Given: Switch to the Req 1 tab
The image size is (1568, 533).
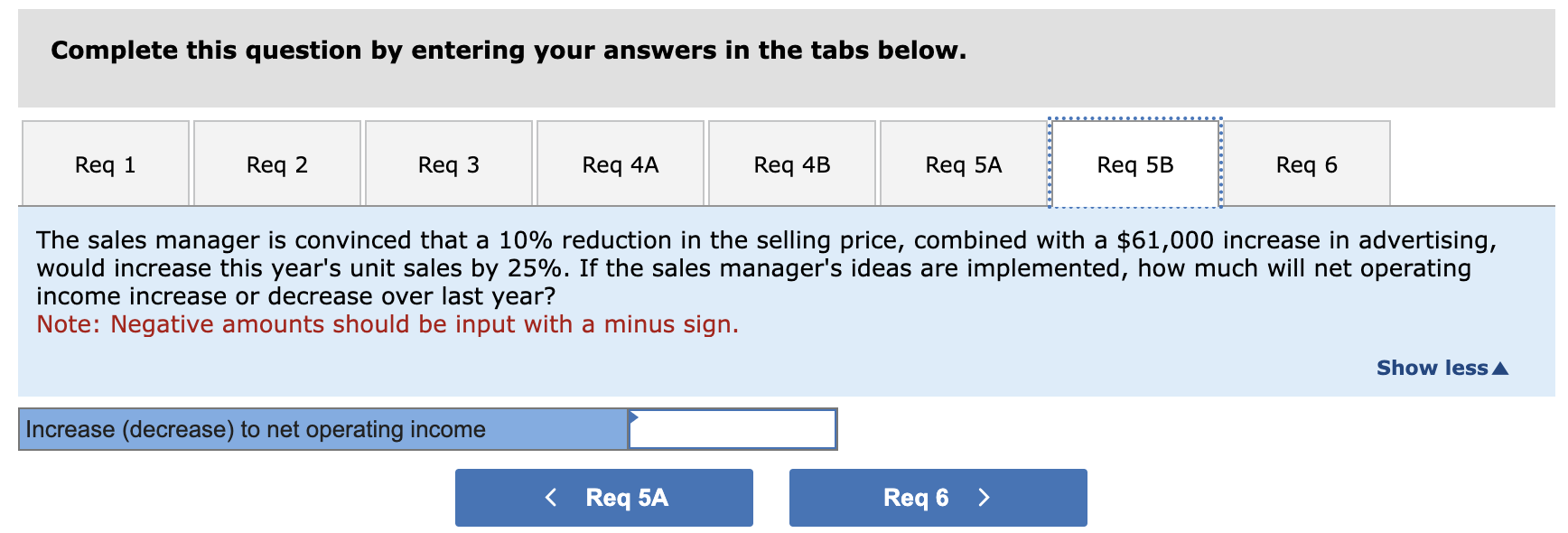Looking at the screenshot, I should tap(104, 164).
